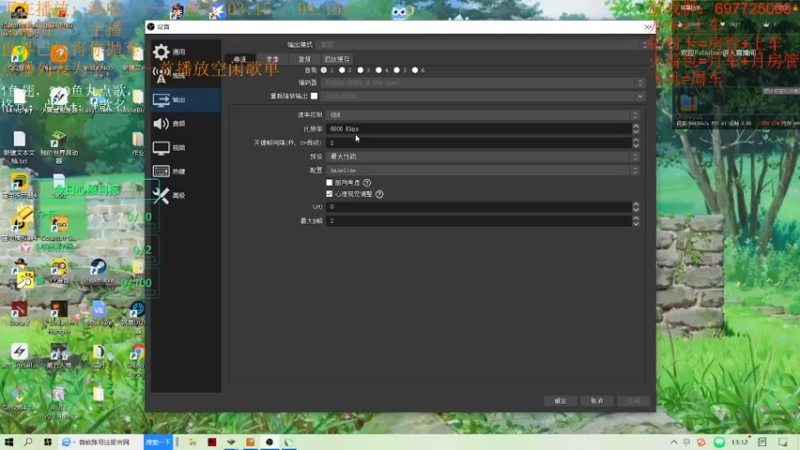
Task: Click the GPU stepper arrows
Action: [636, 207]
